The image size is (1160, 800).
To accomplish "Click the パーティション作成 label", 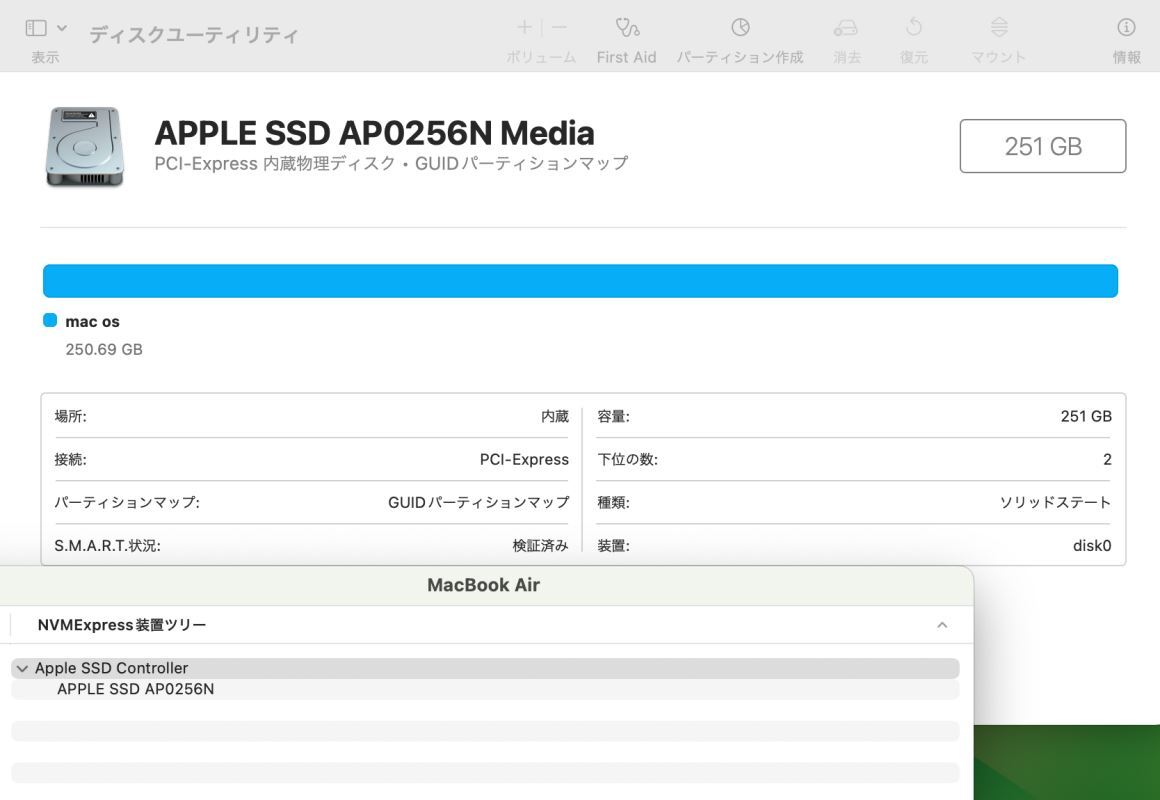I will [x=740, y=57].
